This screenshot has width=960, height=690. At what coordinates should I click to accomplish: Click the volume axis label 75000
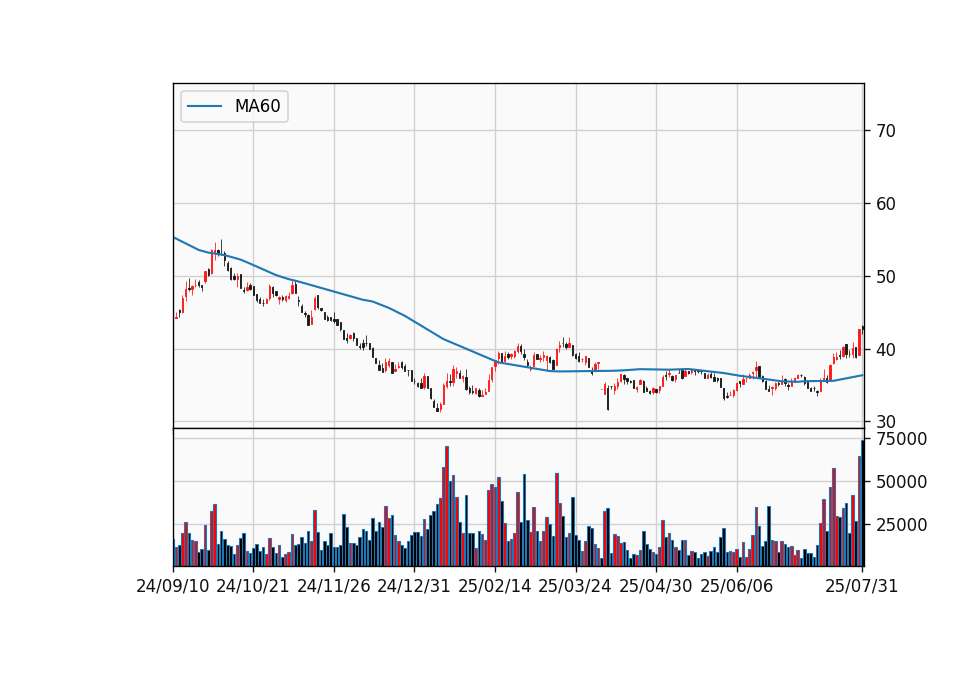[902, 439]
